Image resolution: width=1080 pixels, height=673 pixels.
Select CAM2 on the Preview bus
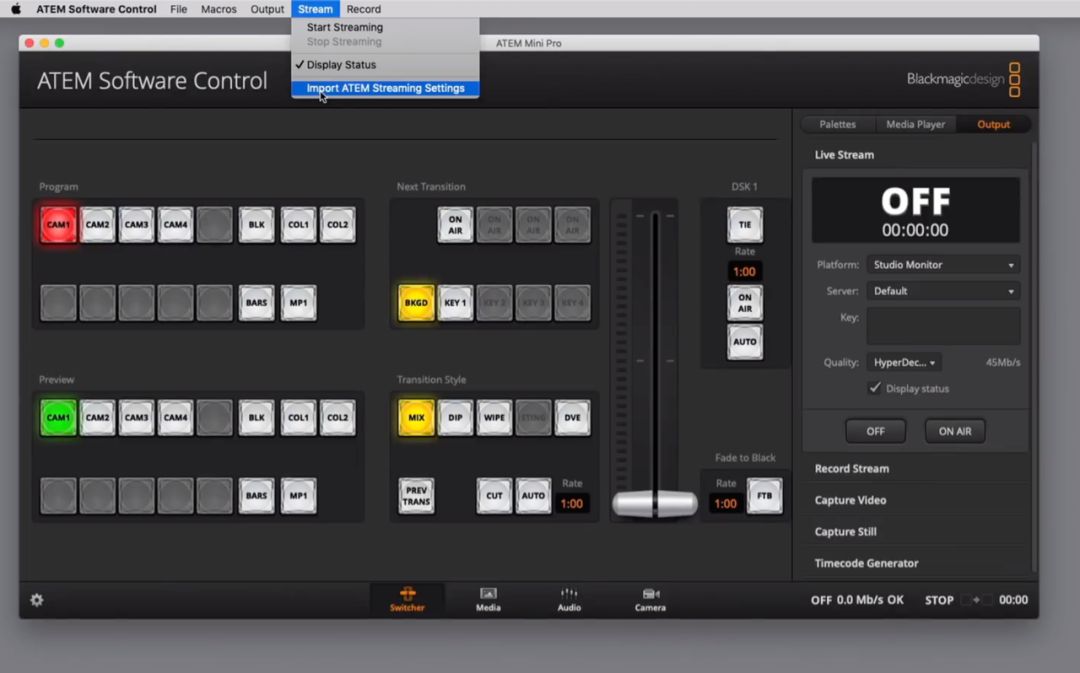97,417
